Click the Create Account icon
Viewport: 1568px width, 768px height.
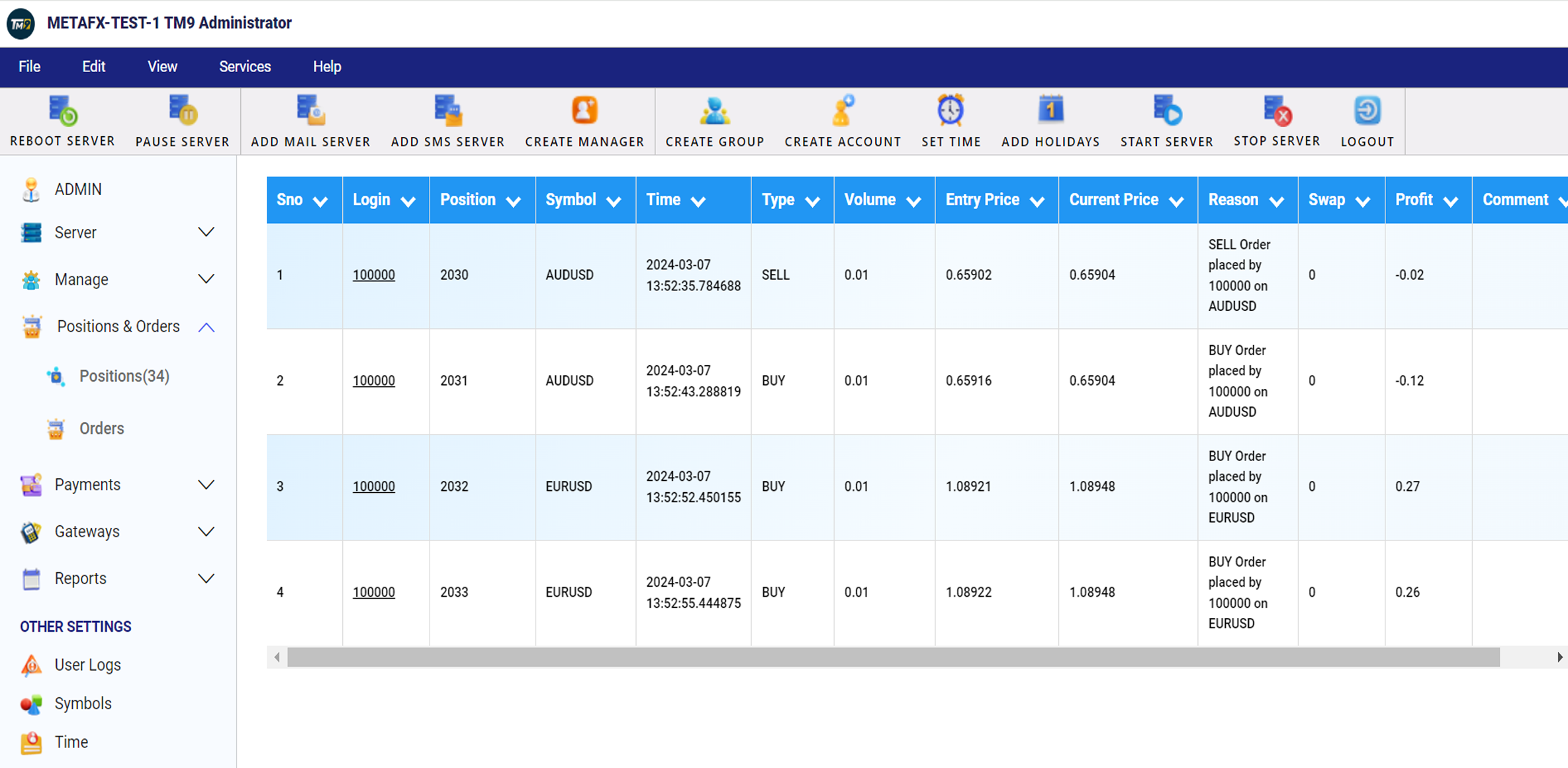[843, 111]
